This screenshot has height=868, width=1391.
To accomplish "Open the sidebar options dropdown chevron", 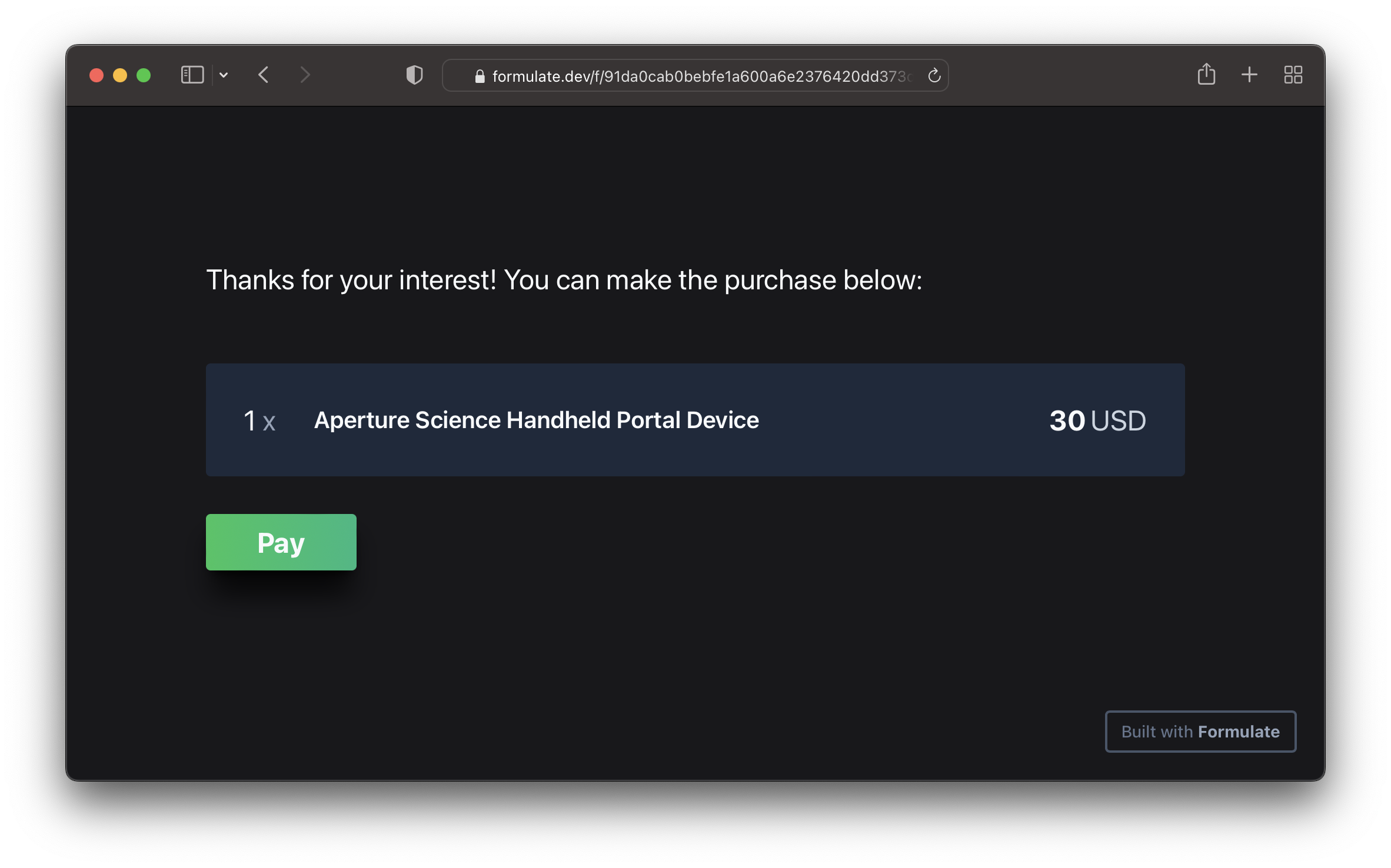I will point(224,75).
